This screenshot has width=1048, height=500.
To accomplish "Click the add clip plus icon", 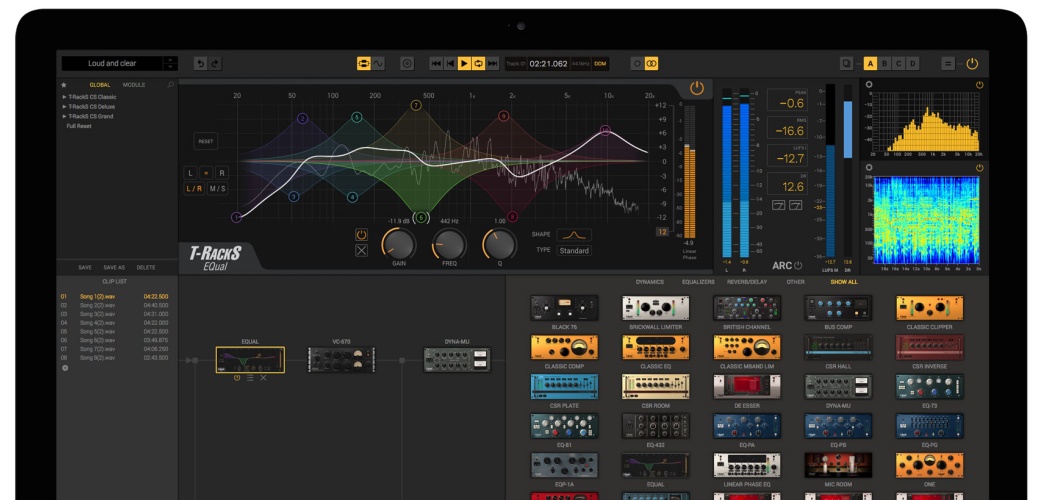I will point(66,367).
